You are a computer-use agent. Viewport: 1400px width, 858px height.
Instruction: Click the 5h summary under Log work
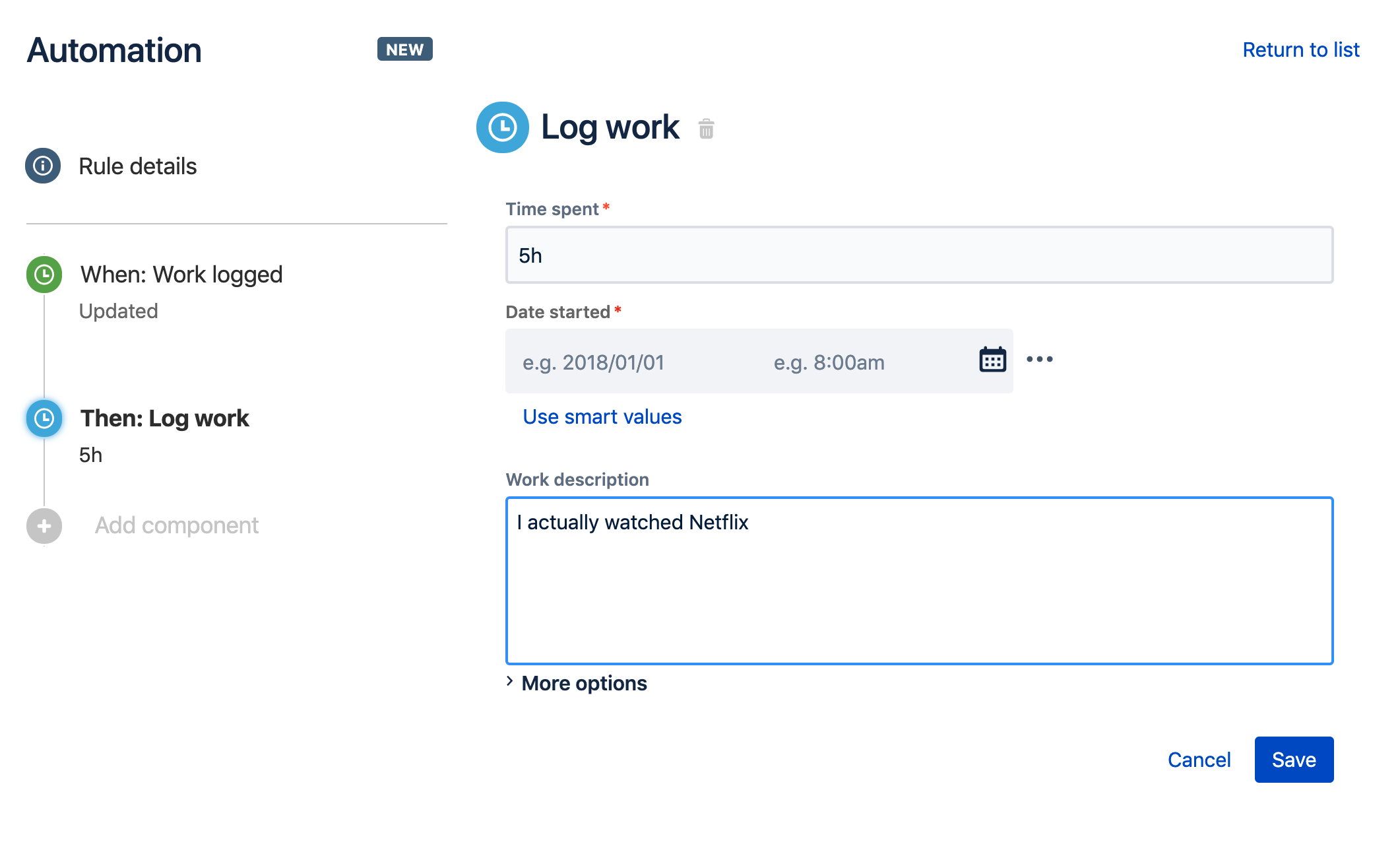tap(90, 455)
